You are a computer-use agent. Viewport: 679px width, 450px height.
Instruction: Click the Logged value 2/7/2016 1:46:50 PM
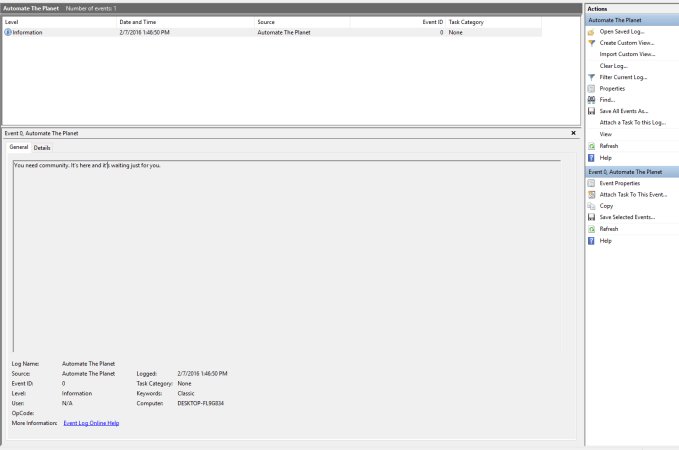click(x=202, y=373)
